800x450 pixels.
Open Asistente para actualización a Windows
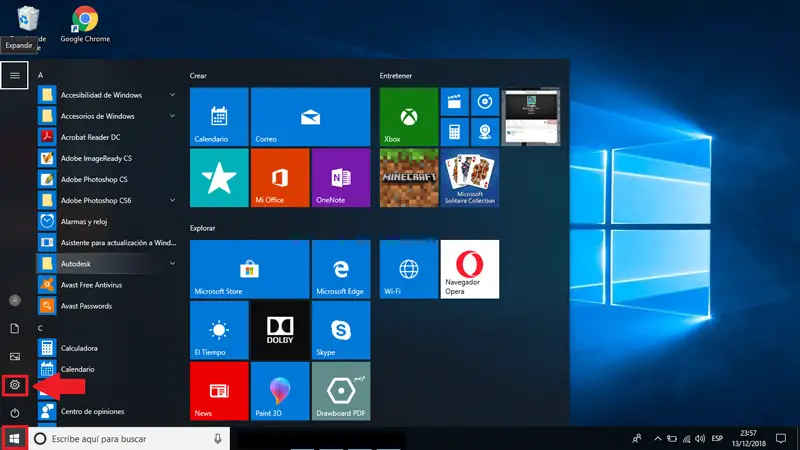click(x=107, y=242)
